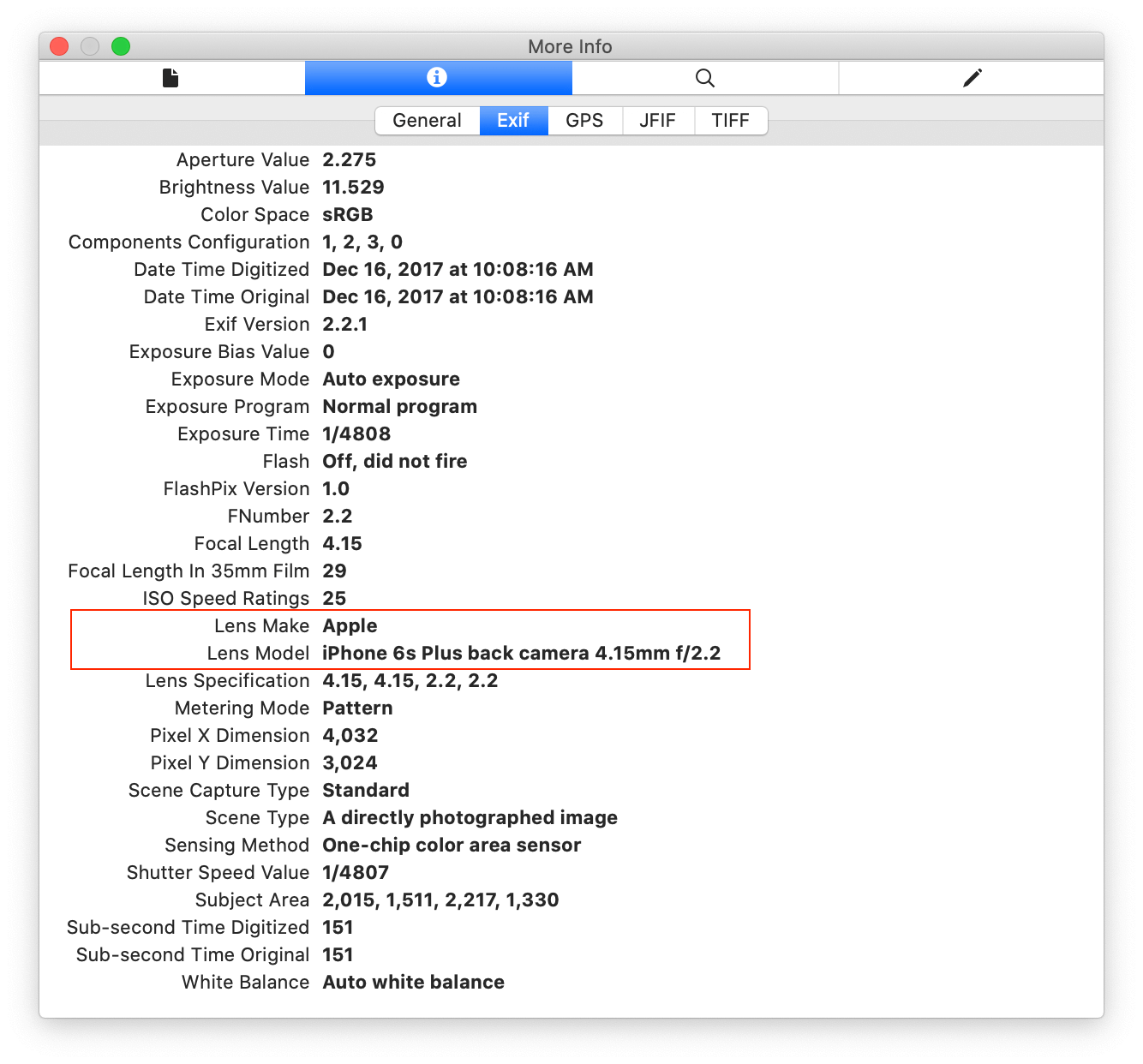Click Focal Length In 35mm Film value 29
Image resolution: width=1143 pixels, height=1064 pixels.
tap(334, 571)
